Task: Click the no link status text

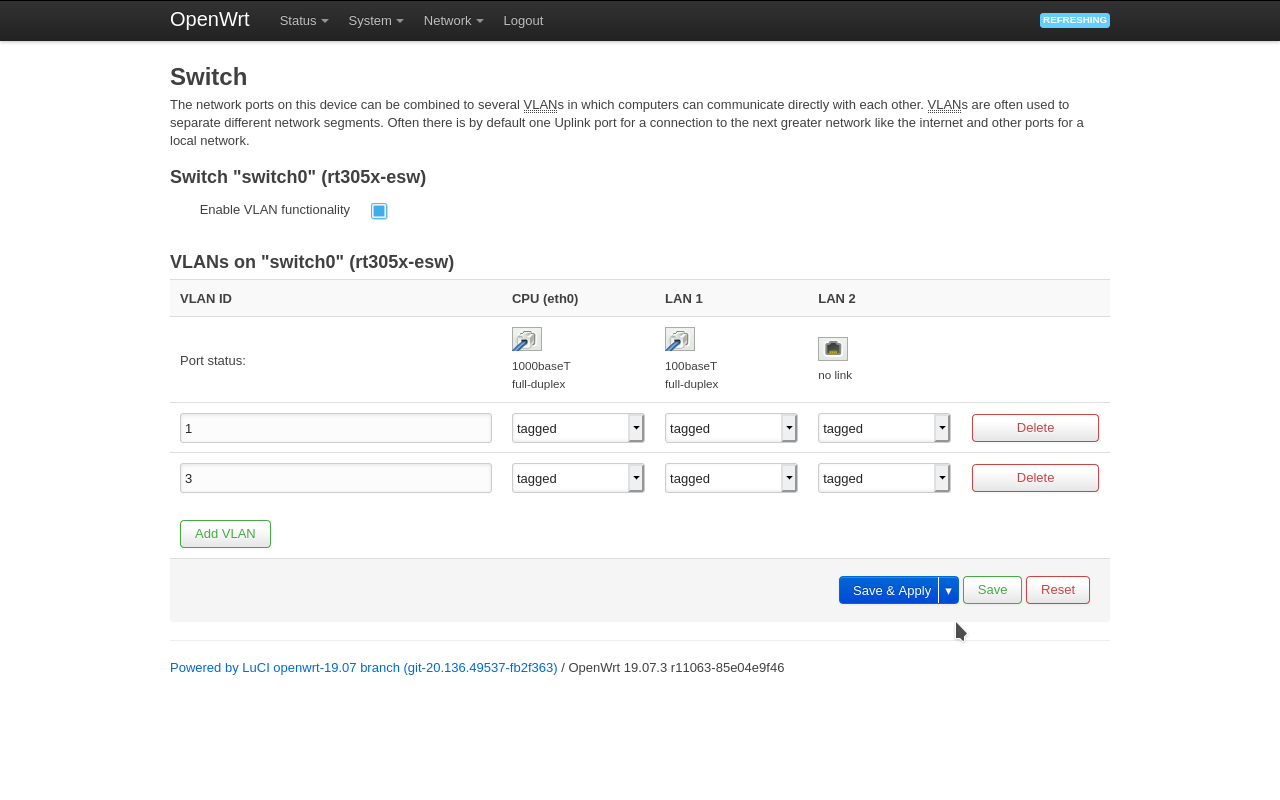Action: coord(835,375)
